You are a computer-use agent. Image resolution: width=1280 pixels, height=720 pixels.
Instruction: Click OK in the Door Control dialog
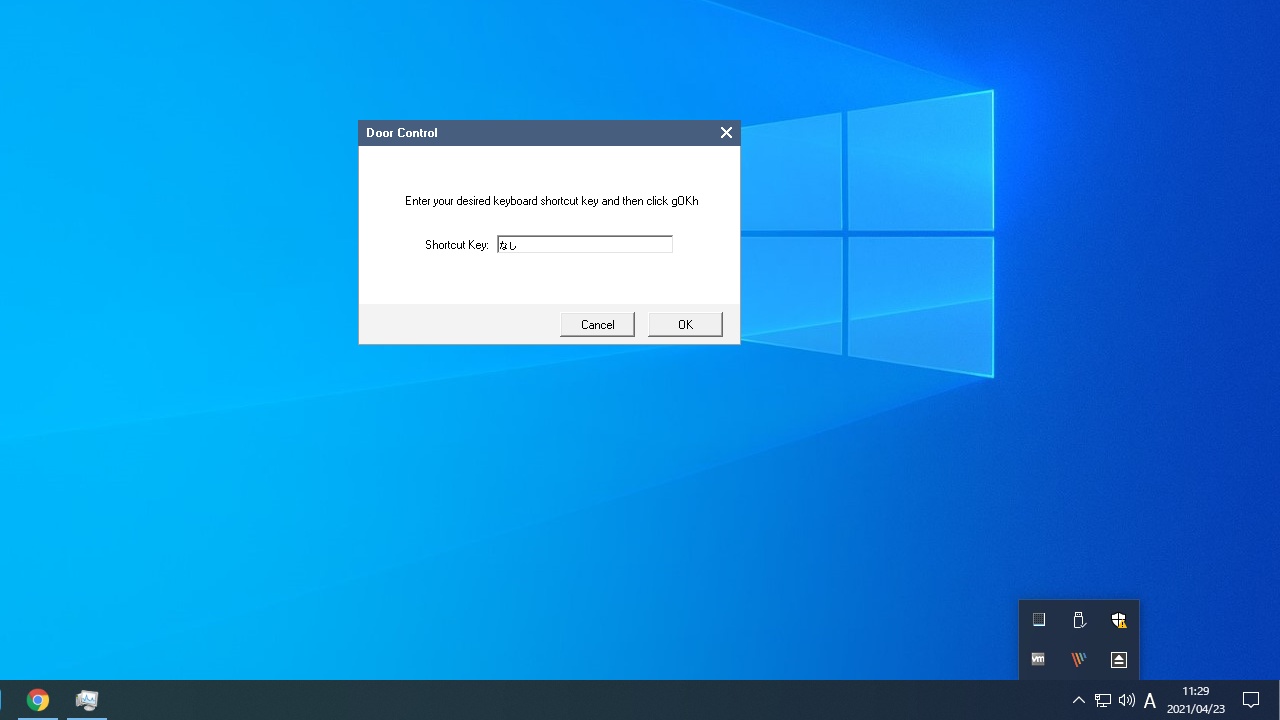click(685, 324)
